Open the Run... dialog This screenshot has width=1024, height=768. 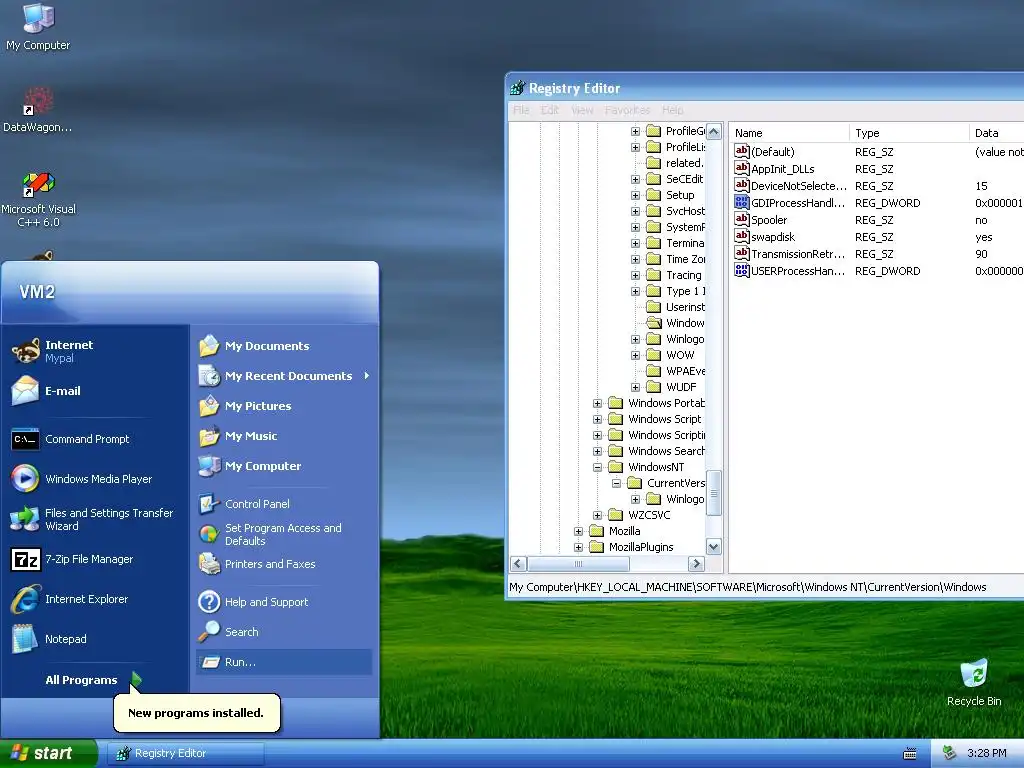click(283, 662)
